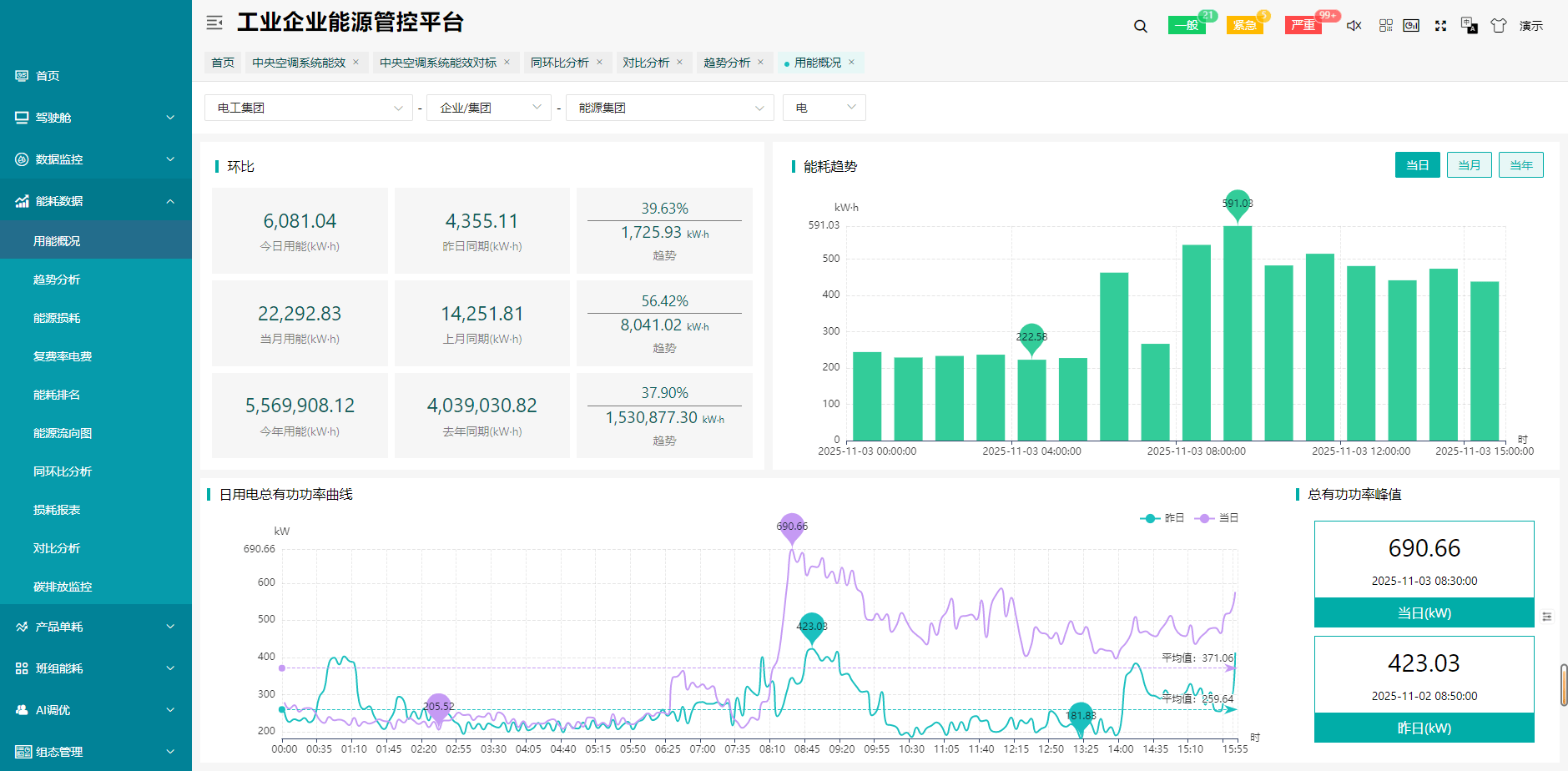
Task: Toggle the muted alarm speaker icon
Action: point(1354,26)
